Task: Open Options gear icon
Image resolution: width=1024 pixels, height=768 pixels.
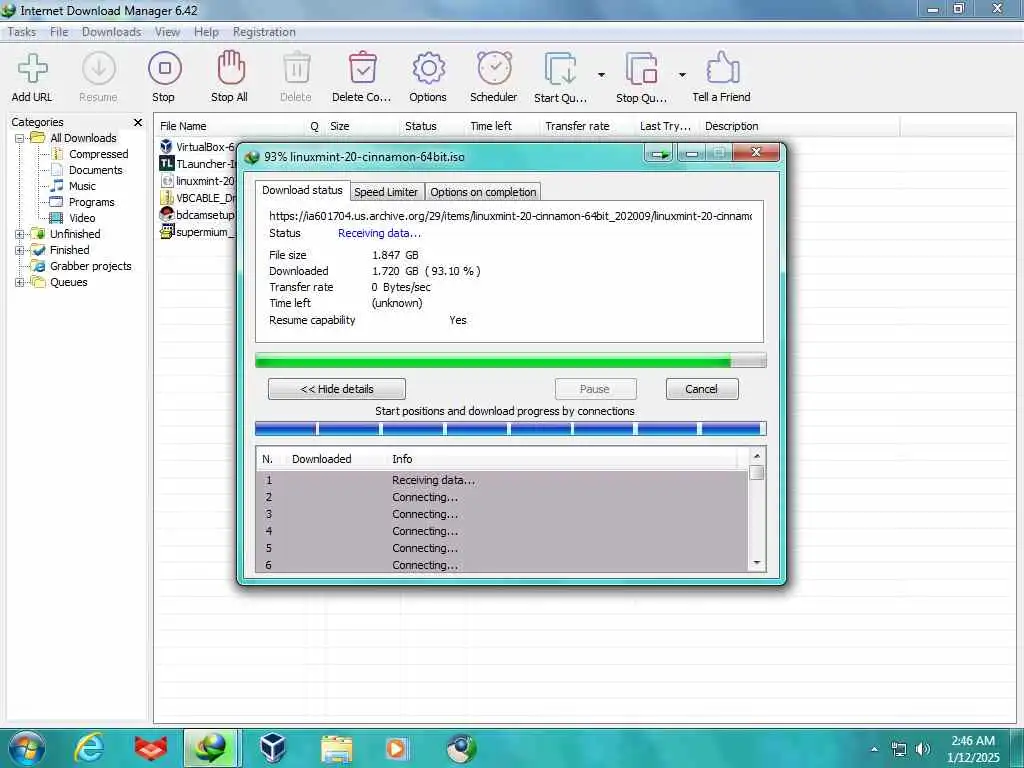Action: (428, 69)
